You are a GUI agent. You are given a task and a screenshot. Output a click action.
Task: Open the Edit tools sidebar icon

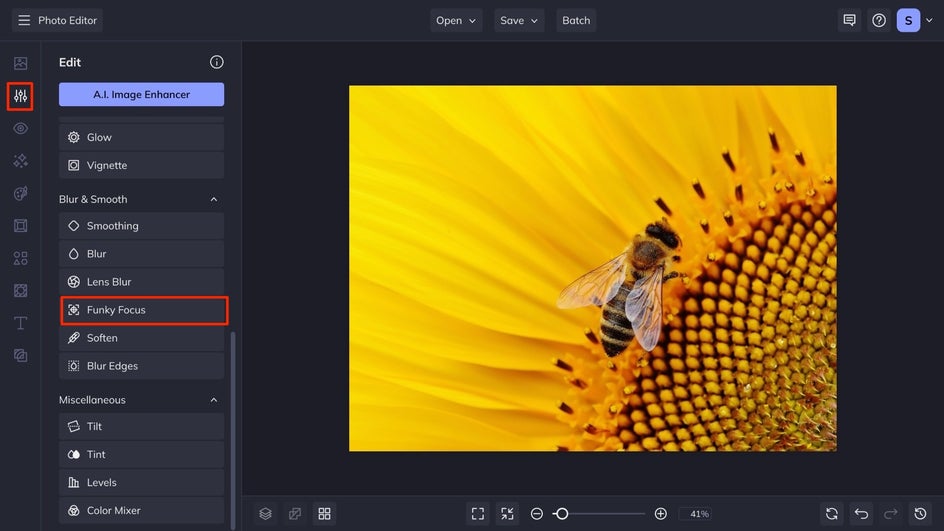pyautogui.click(x=20, y=96)
